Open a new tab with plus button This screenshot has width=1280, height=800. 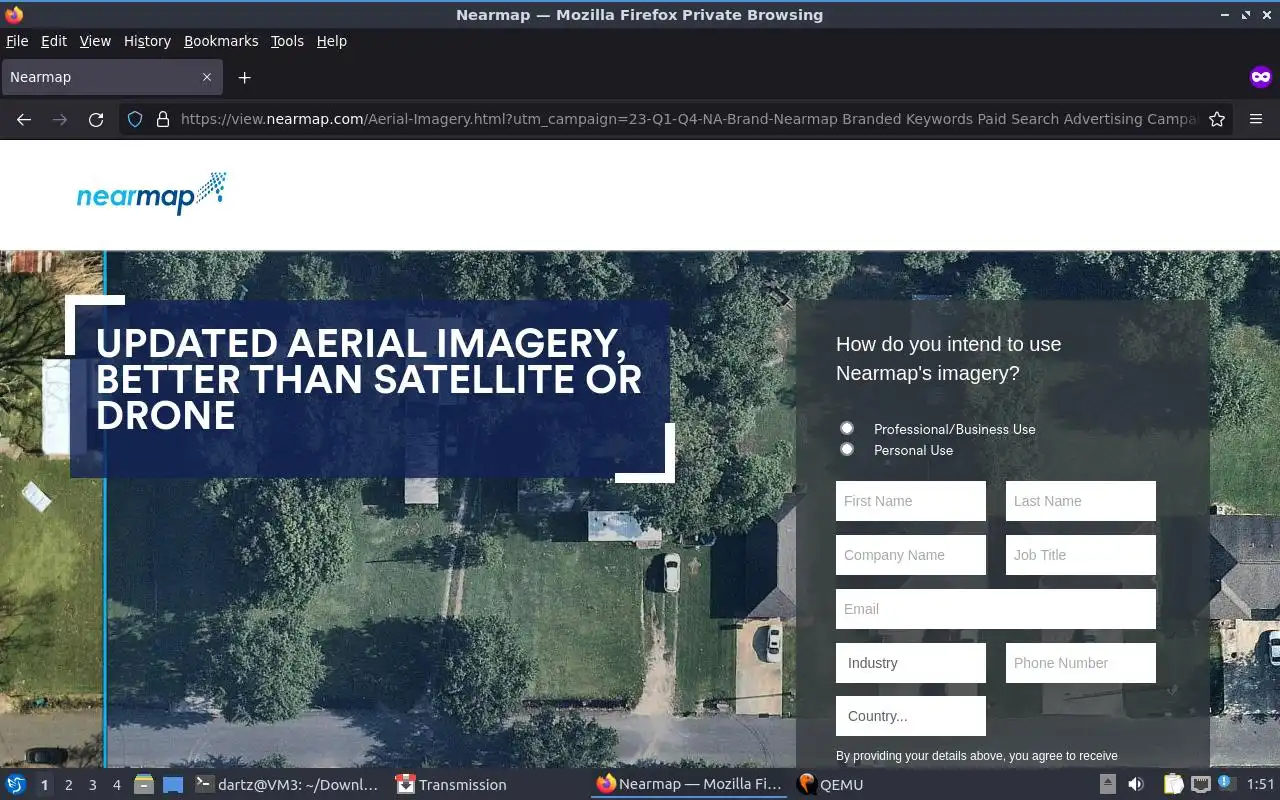[x=244, y=77]
